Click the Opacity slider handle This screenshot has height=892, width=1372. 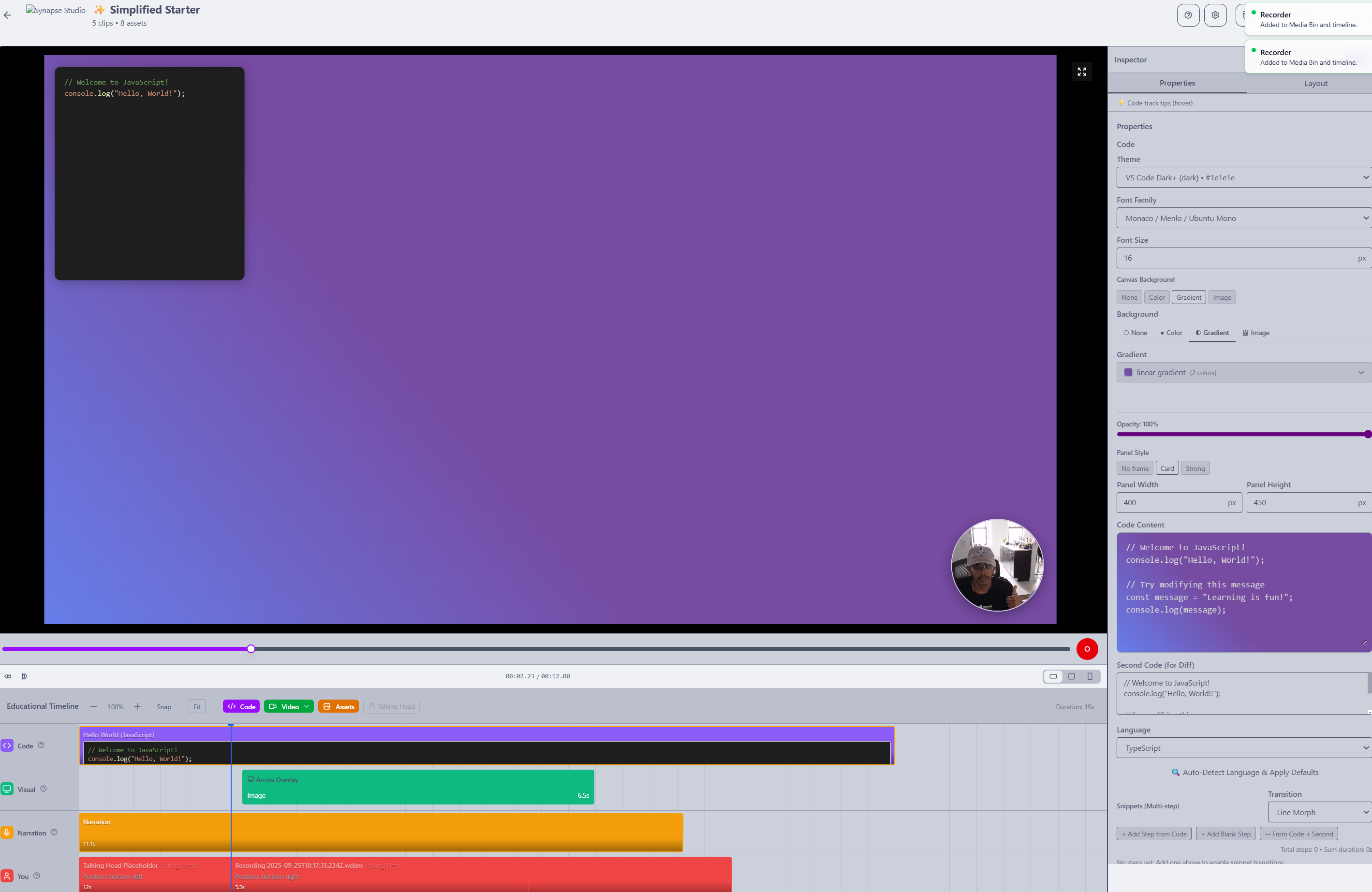pyautogui.click(x=1367, y=435)
